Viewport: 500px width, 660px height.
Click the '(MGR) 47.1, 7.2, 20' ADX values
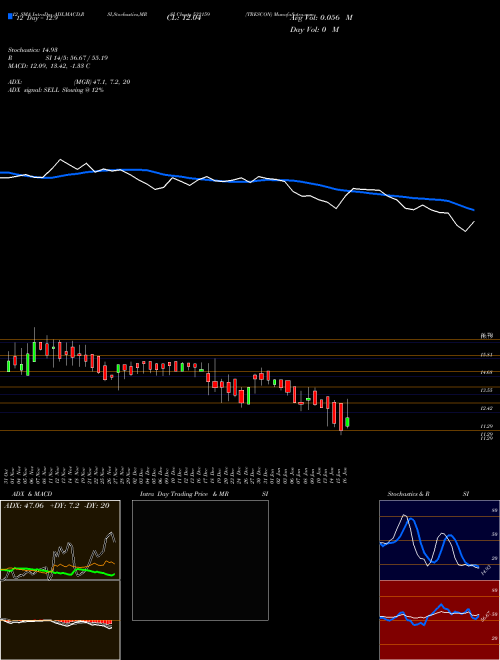[x=101, y=82]
